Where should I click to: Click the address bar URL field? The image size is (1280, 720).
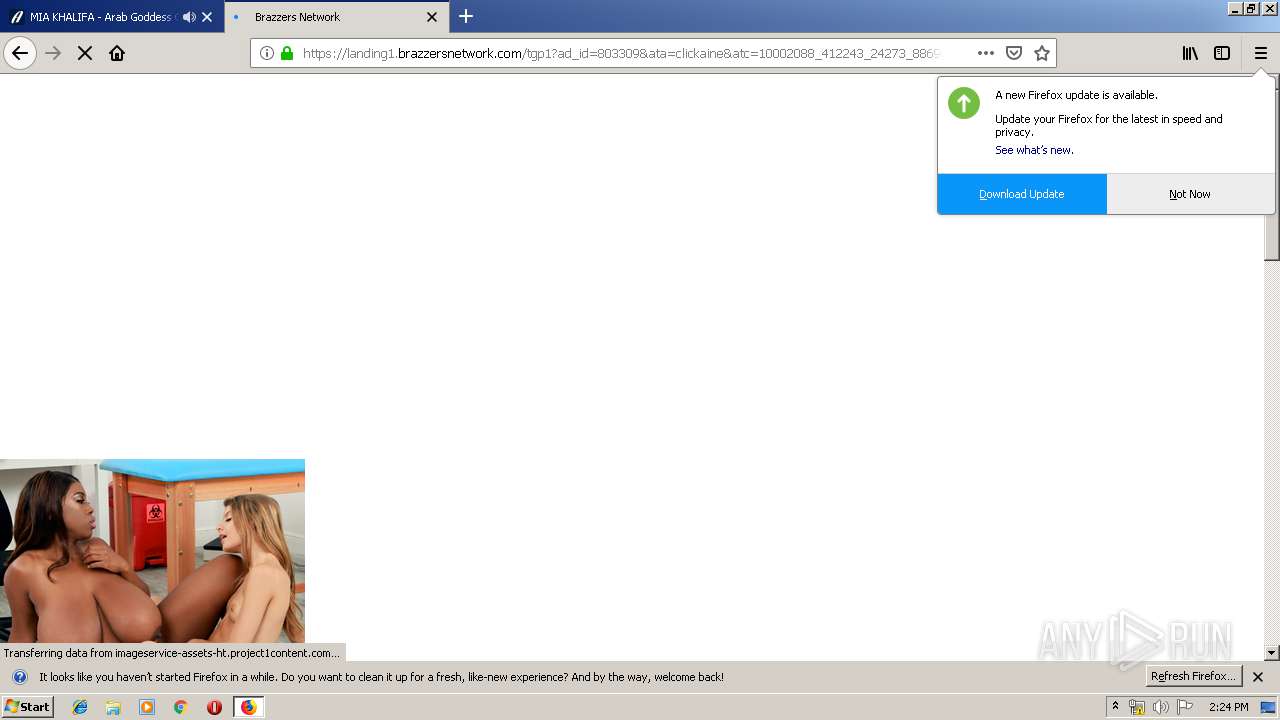620,53
